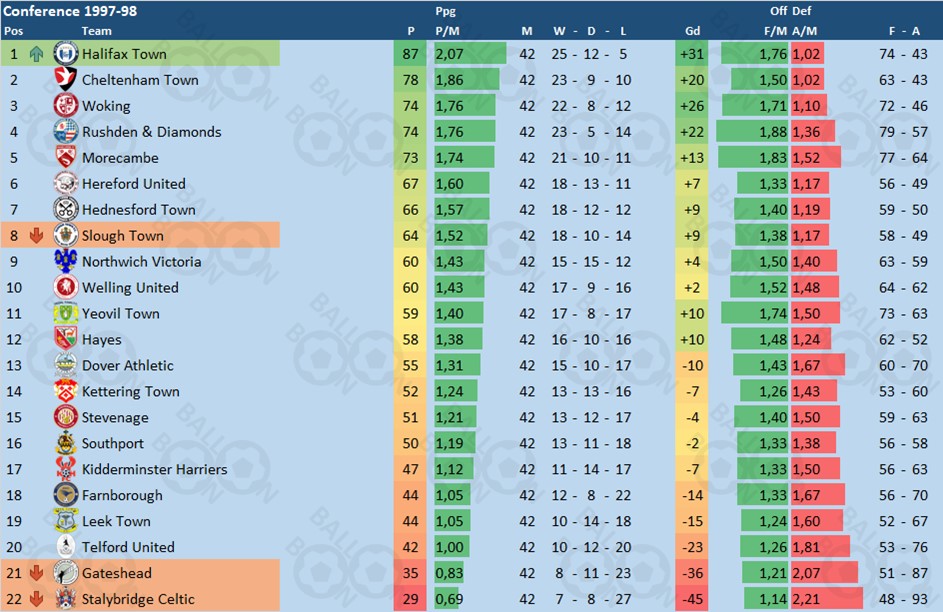This screenshot has width=943, height=612.
Task: Click the Halifax Town club crest
Action: point(65,54)
